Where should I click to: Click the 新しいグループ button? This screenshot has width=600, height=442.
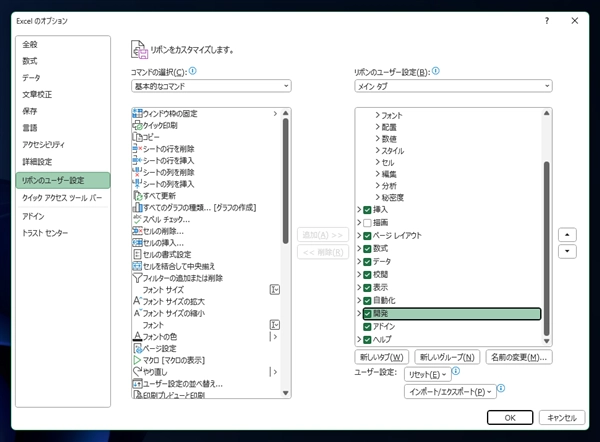point(447,357)
